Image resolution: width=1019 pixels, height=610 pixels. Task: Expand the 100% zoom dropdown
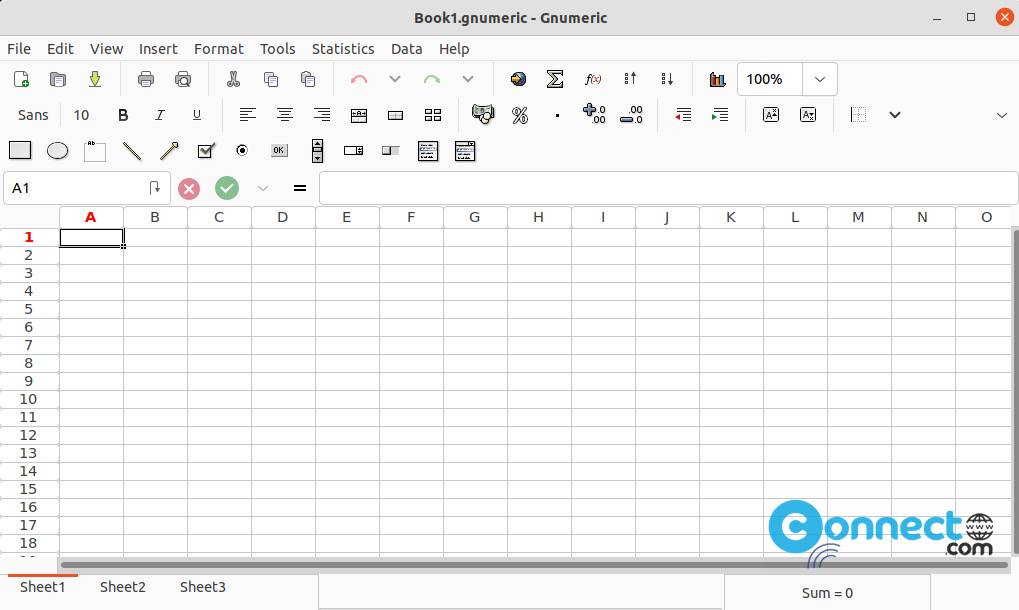coord(819,79)
